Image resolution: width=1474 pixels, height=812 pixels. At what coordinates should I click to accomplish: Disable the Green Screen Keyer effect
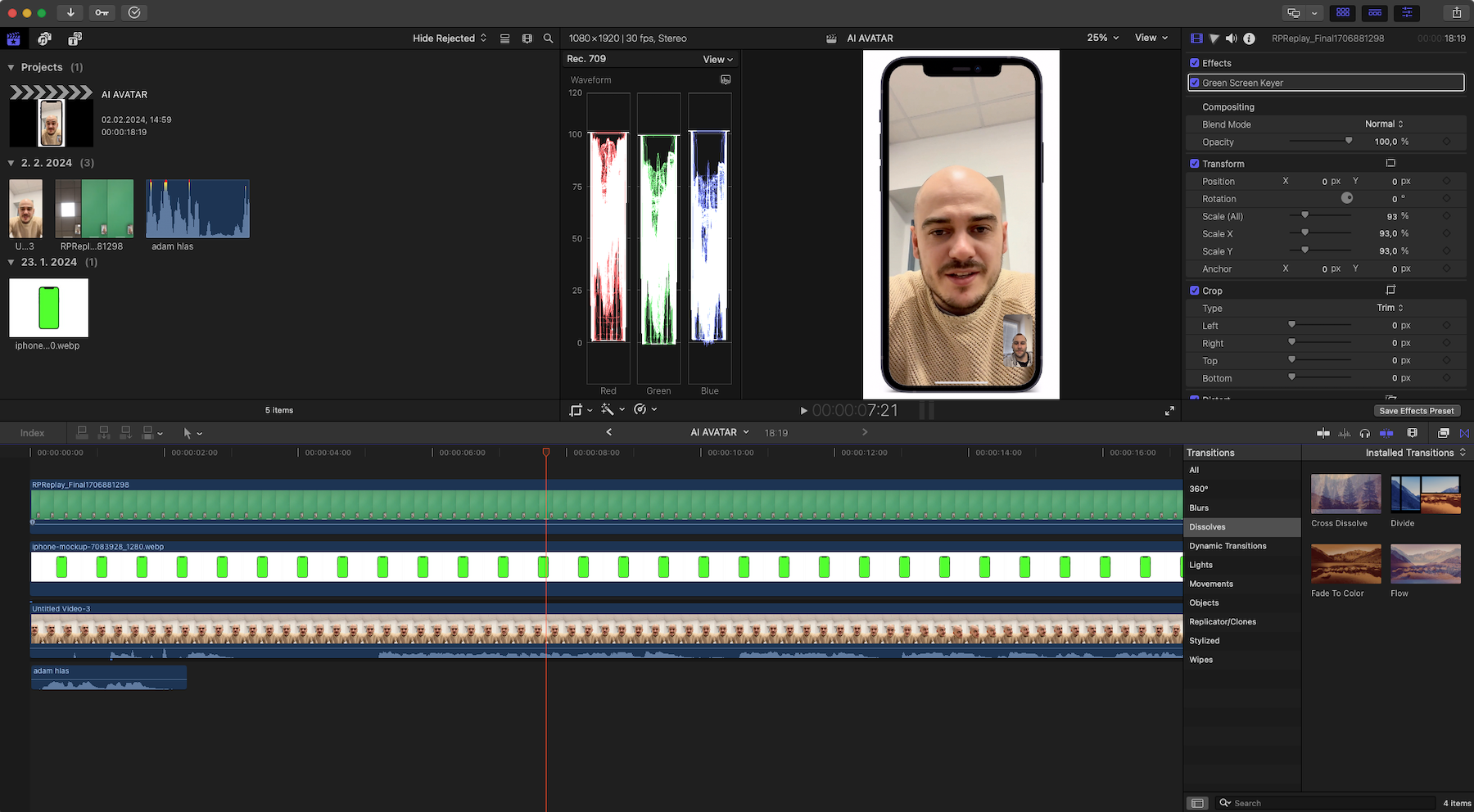(1195, 83)
